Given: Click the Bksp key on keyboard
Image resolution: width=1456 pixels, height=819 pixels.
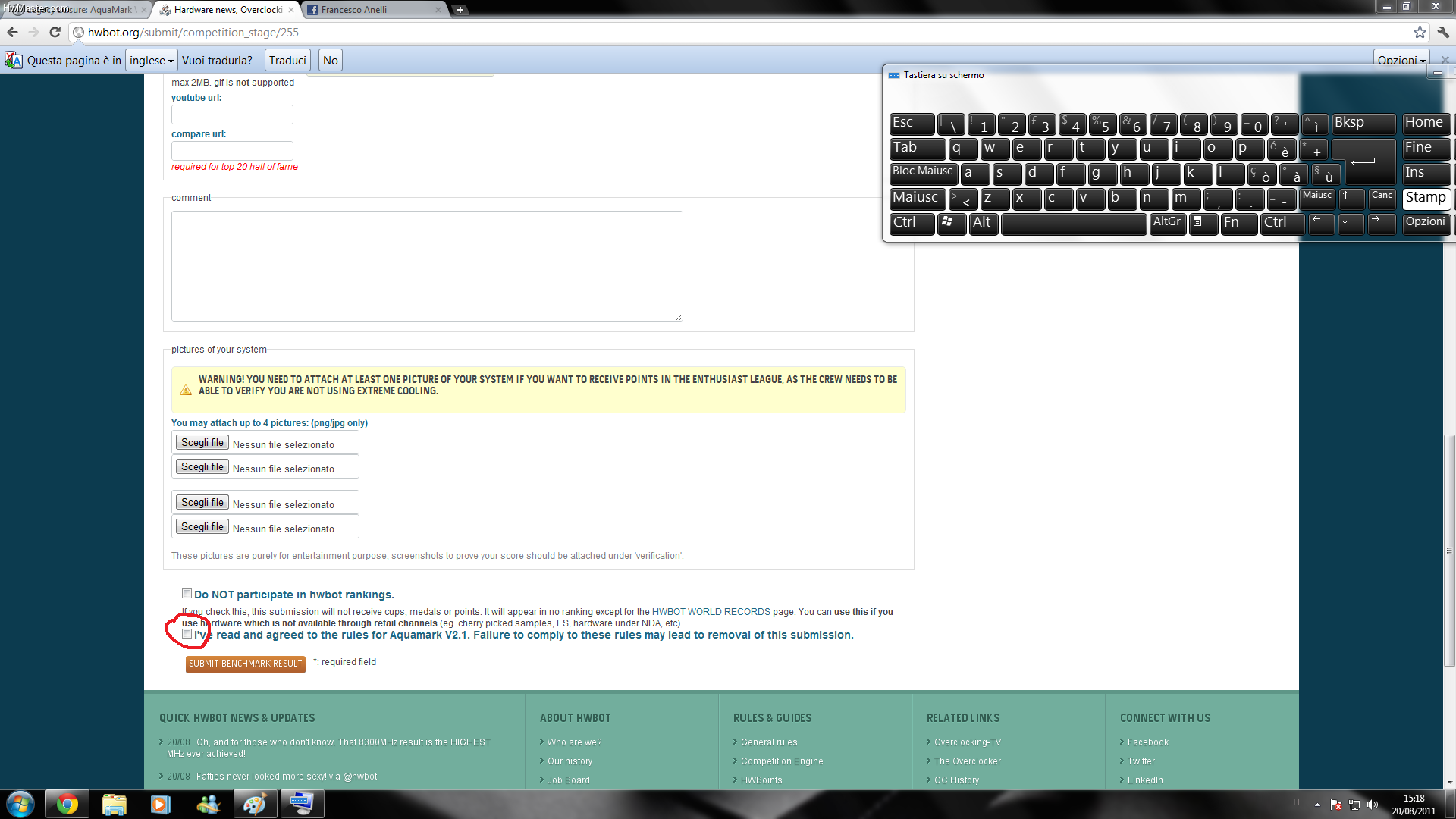Looking at the screenshot, I should pyautogui.click(x=1363, y=124).
